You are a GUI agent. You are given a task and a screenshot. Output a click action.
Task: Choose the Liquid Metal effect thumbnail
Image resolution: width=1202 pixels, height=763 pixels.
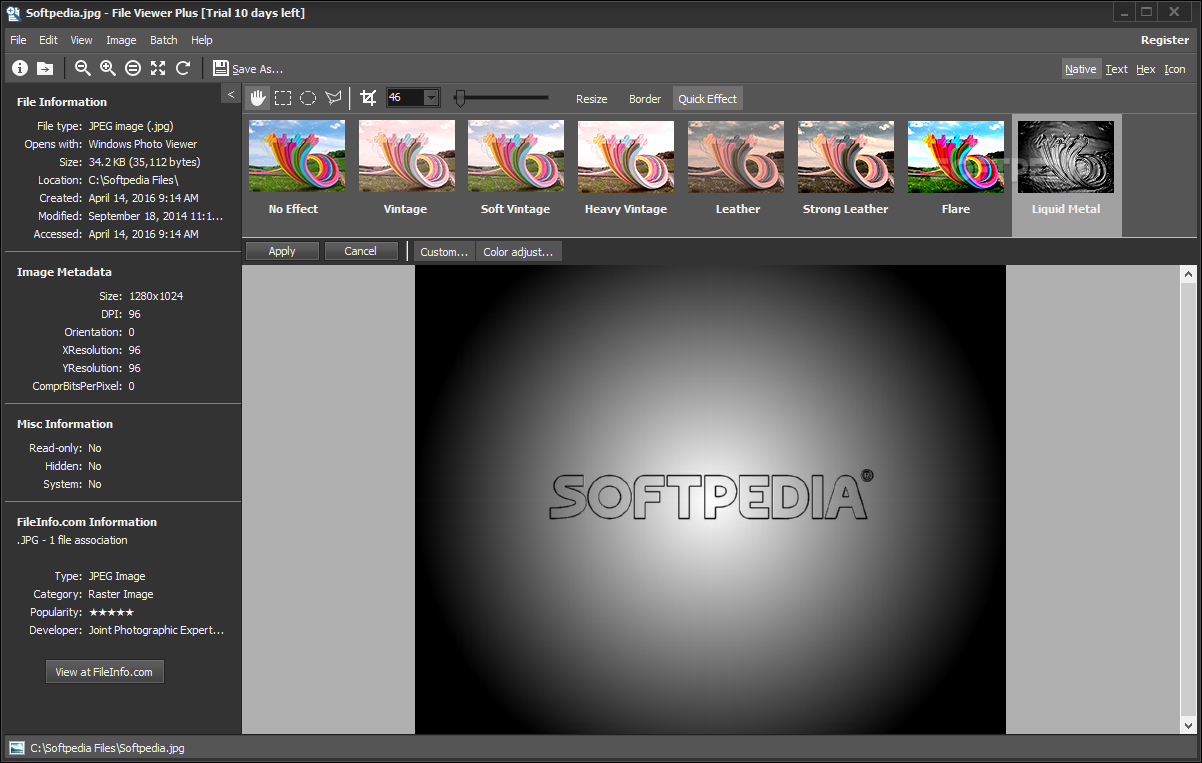tap(1066, 156)
